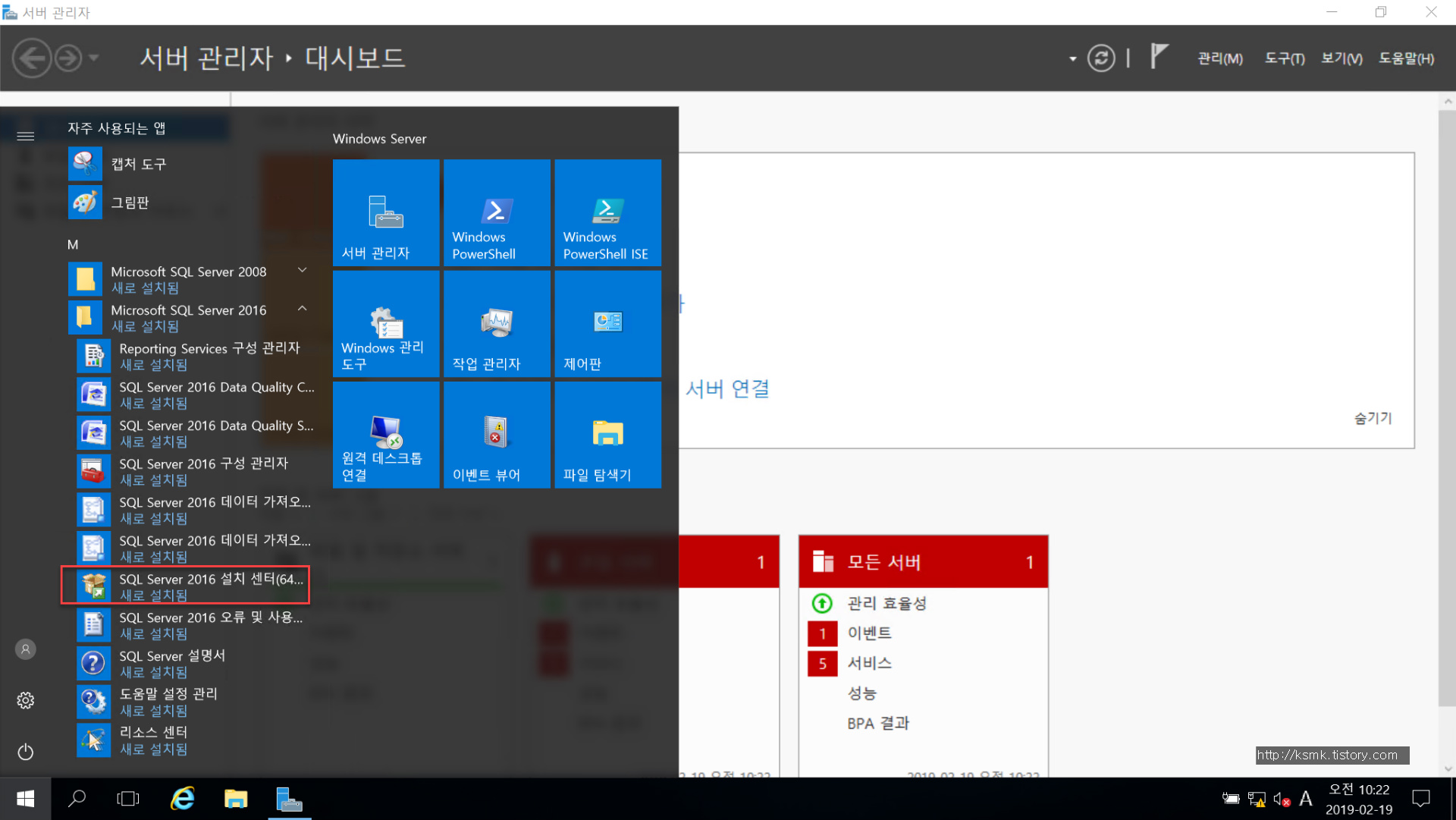1456x820 pixels.
Task: Launch the Windows PowerShell ISE tile
Action: (607, 212)
